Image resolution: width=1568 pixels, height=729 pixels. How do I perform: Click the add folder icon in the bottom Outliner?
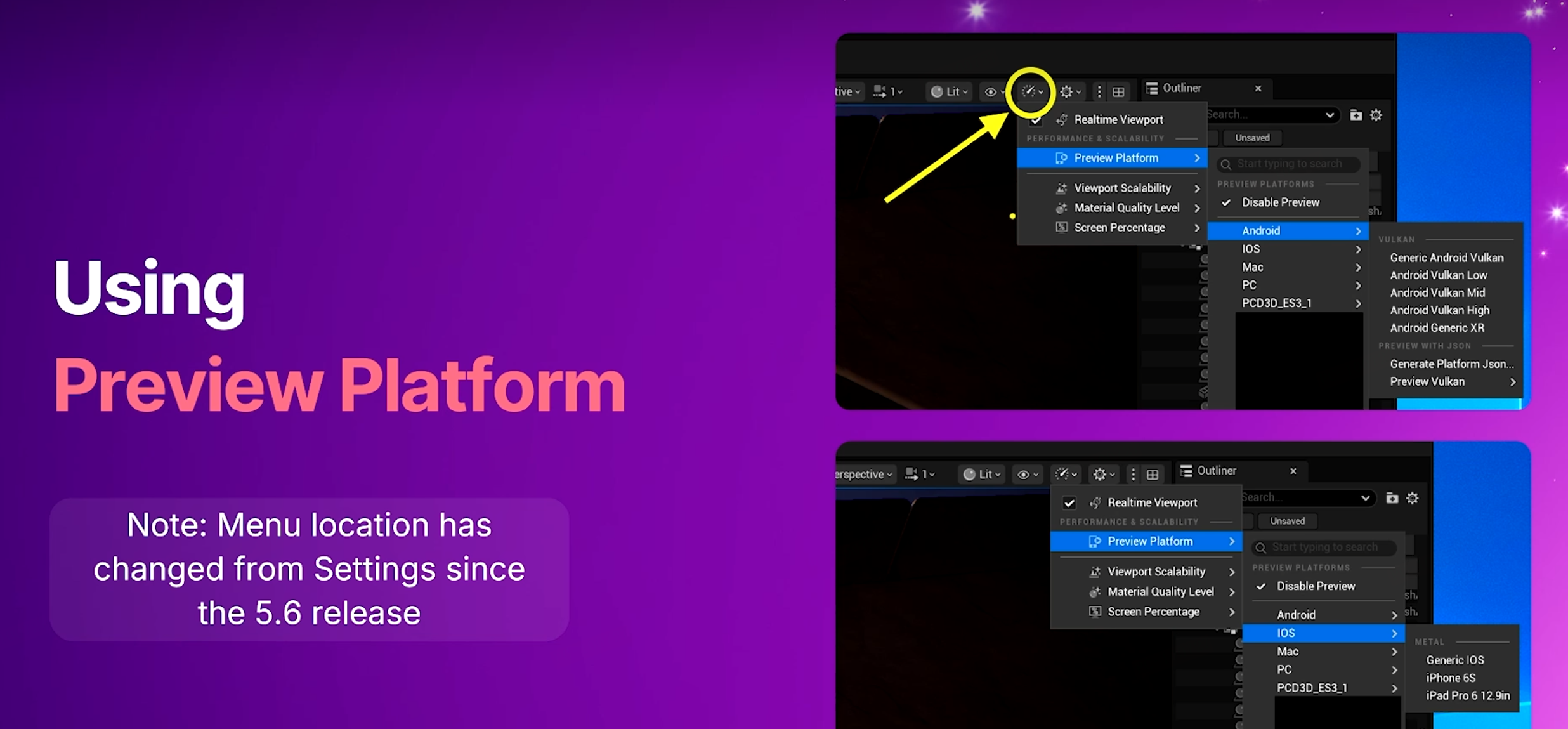click(x=1392, y=498)
